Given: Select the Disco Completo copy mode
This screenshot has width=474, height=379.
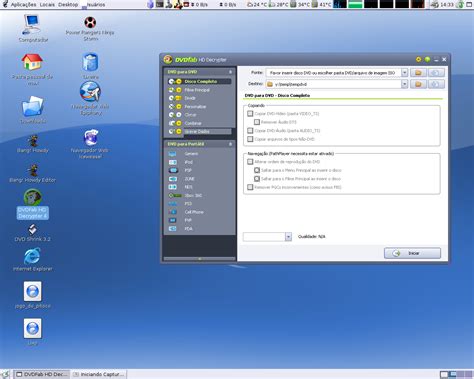Looking at the screenshot, I should click(199, 81).
